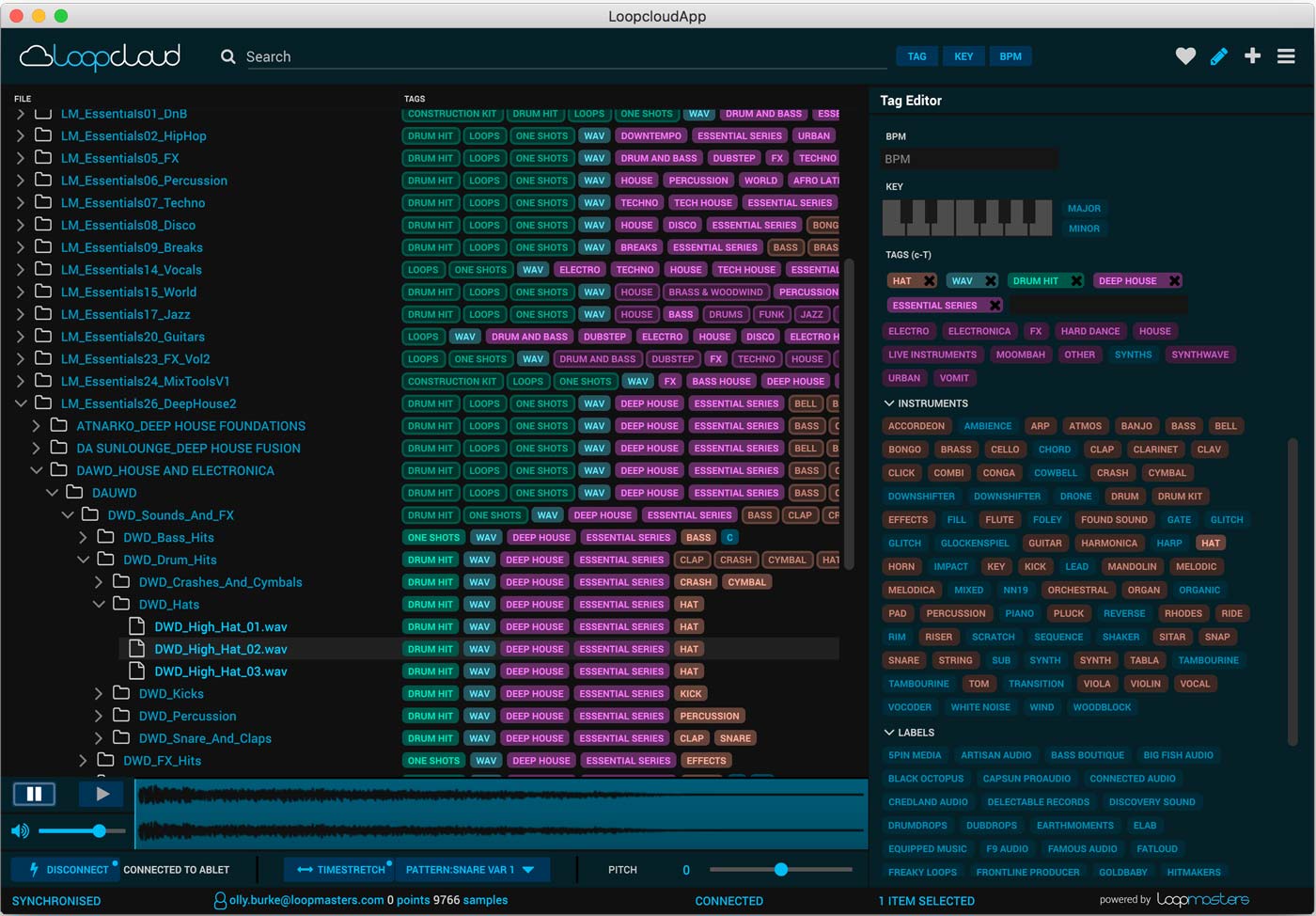Select the DWD_High_Hat_03.wav file
Image resolution: width=1316 pixels, height=916 pixels.
[220, 671]
